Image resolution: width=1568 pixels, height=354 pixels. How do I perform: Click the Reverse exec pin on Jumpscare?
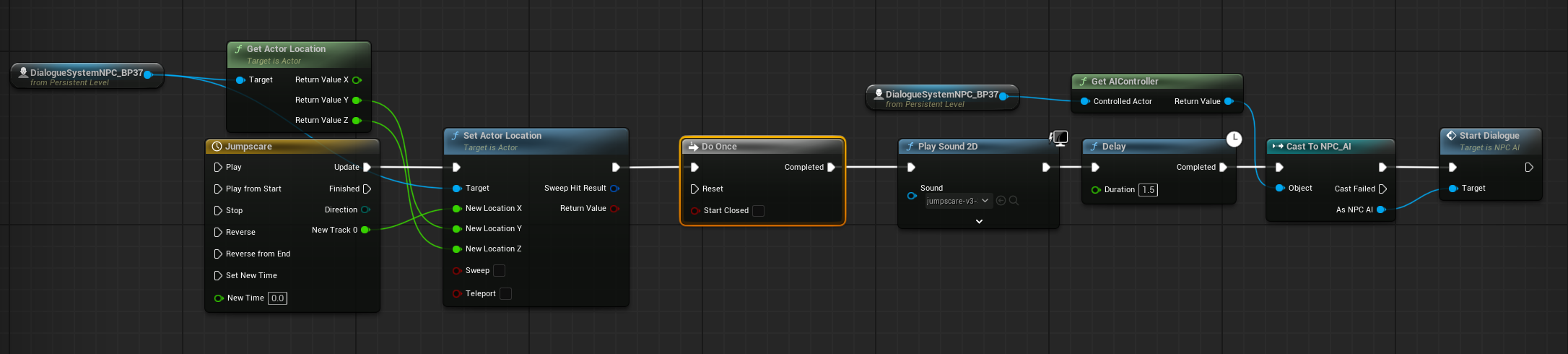coord(218,233)
